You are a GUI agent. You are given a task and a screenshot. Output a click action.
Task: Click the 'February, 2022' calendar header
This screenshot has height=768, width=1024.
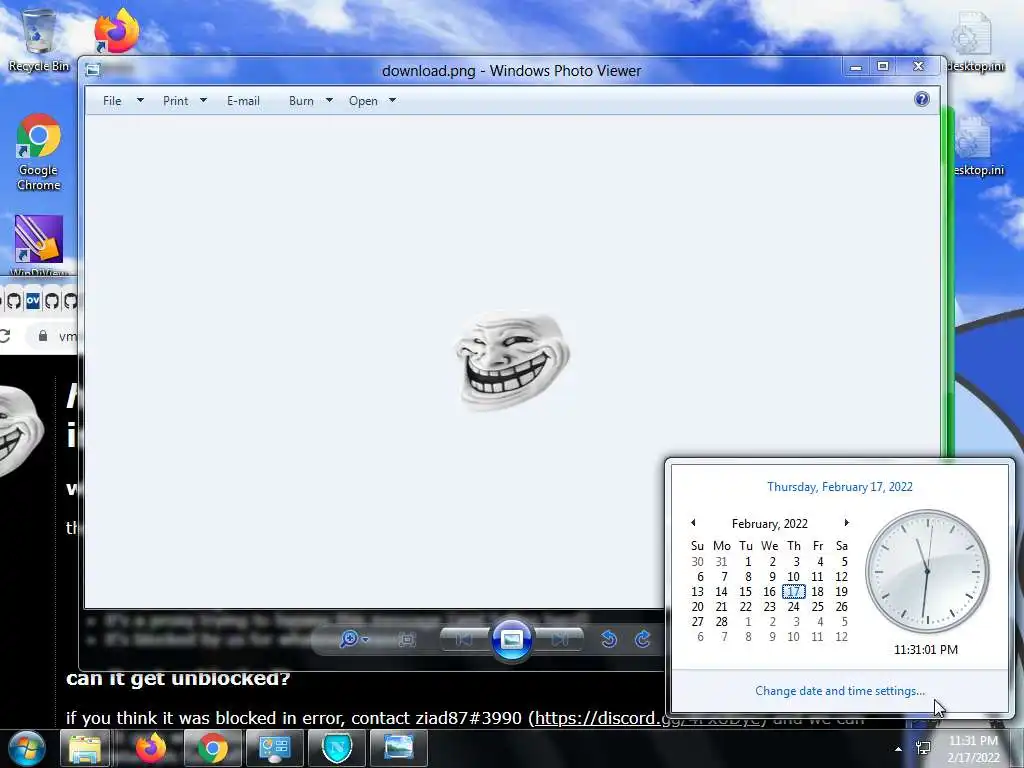769,524
